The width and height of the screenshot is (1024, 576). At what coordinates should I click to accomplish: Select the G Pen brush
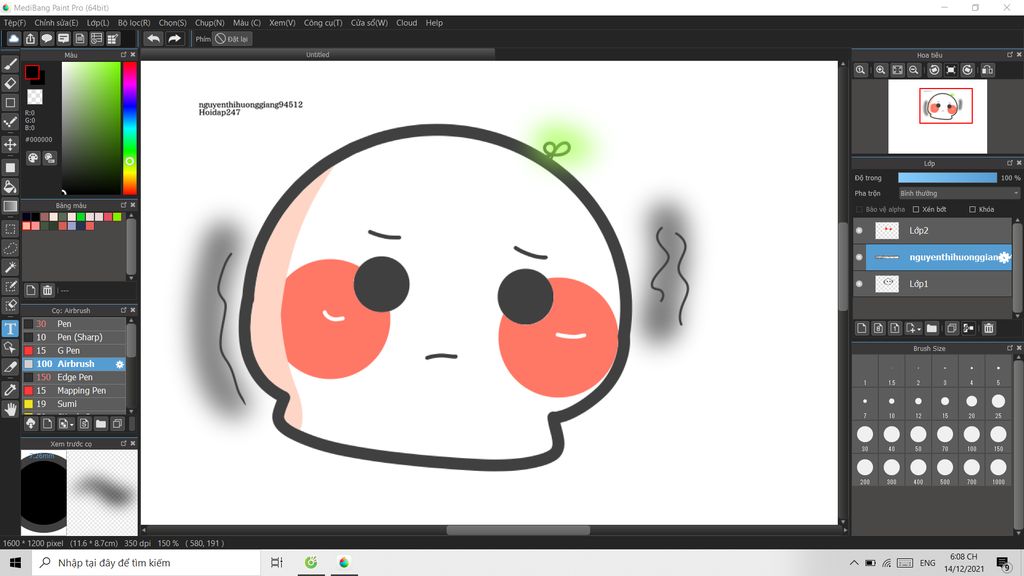click(x=74, y=351)
